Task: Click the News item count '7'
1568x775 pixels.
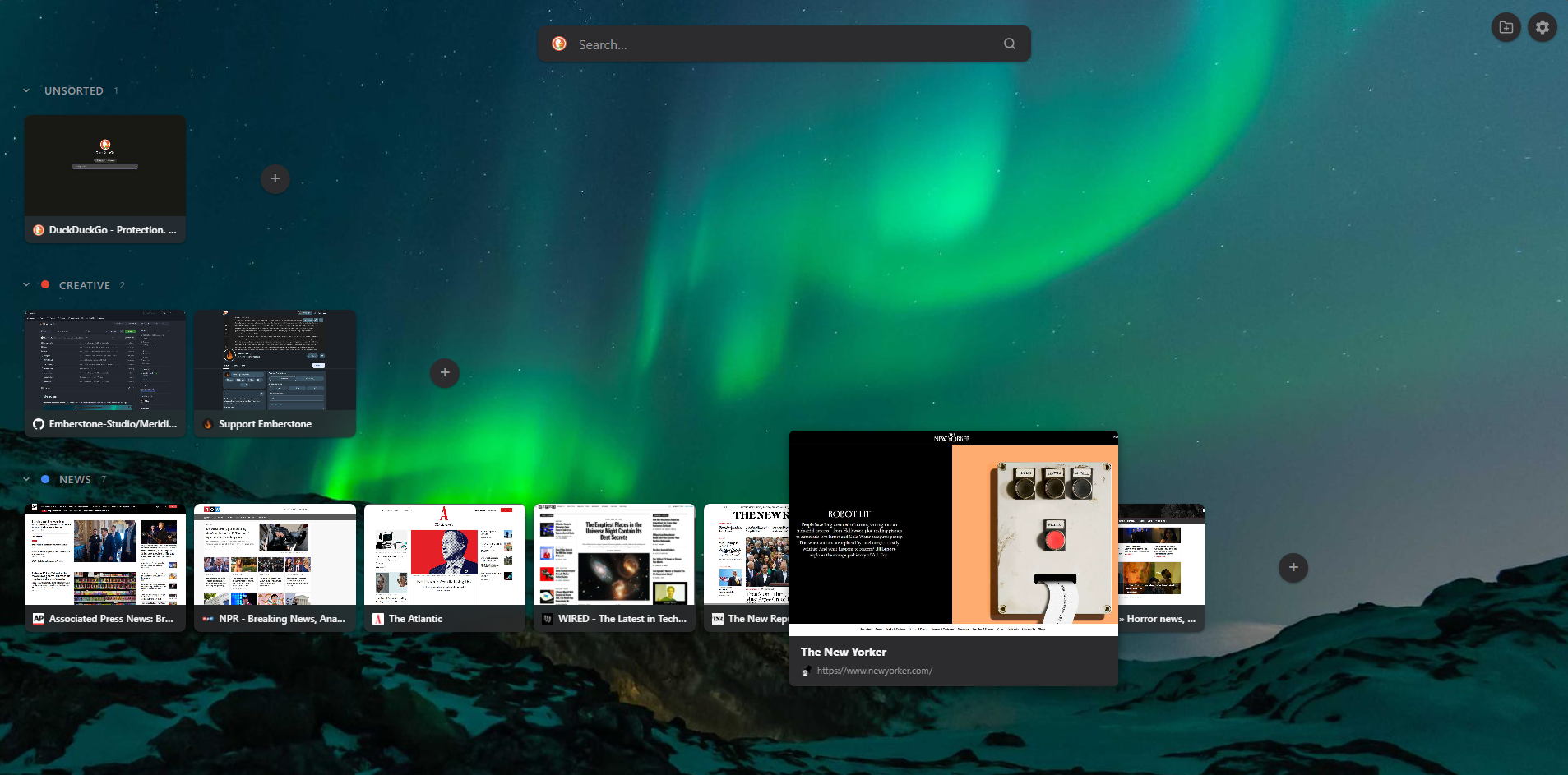Action: pyautogui.click(x=104, y=479)
